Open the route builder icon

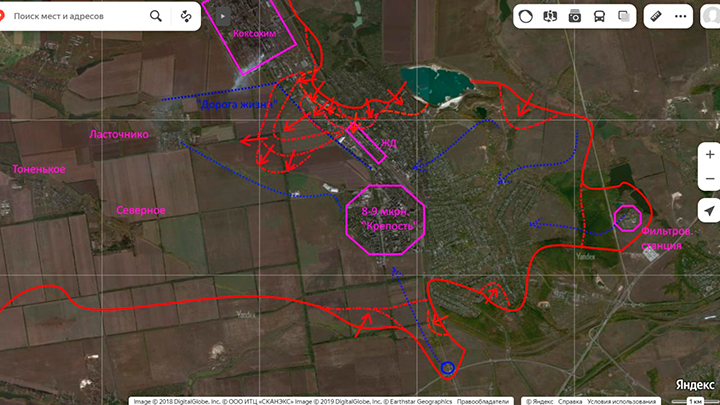click(x=186, y=16)
